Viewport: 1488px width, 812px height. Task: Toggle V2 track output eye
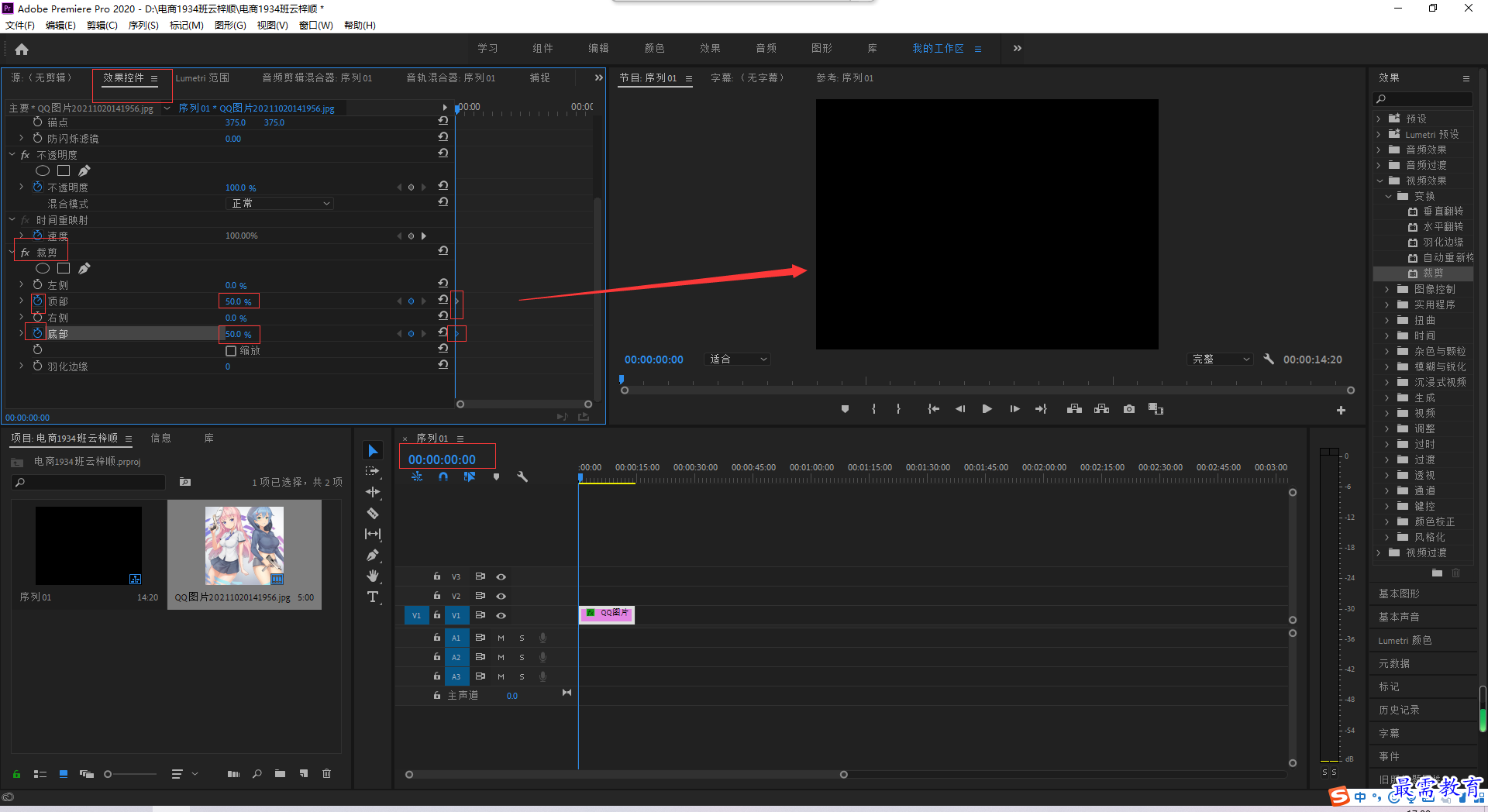(x=501, y=596)
